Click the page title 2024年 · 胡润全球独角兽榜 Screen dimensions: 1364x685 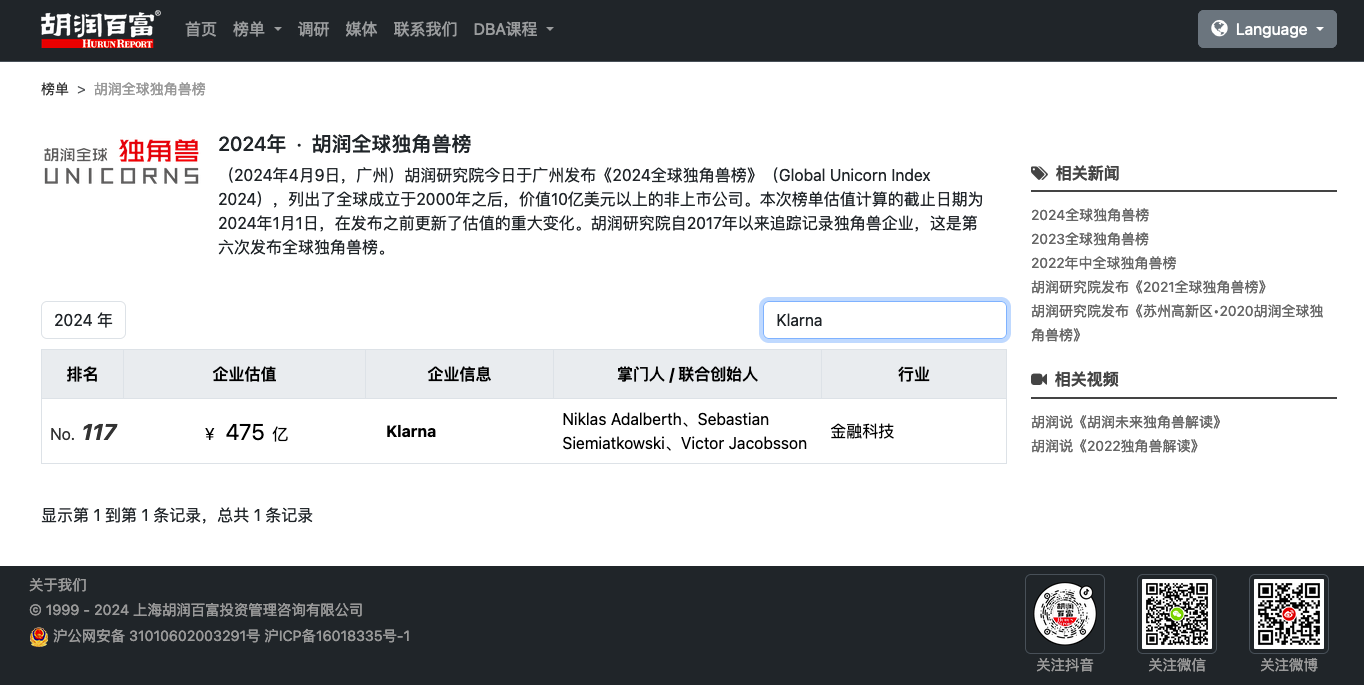(345, 144)
